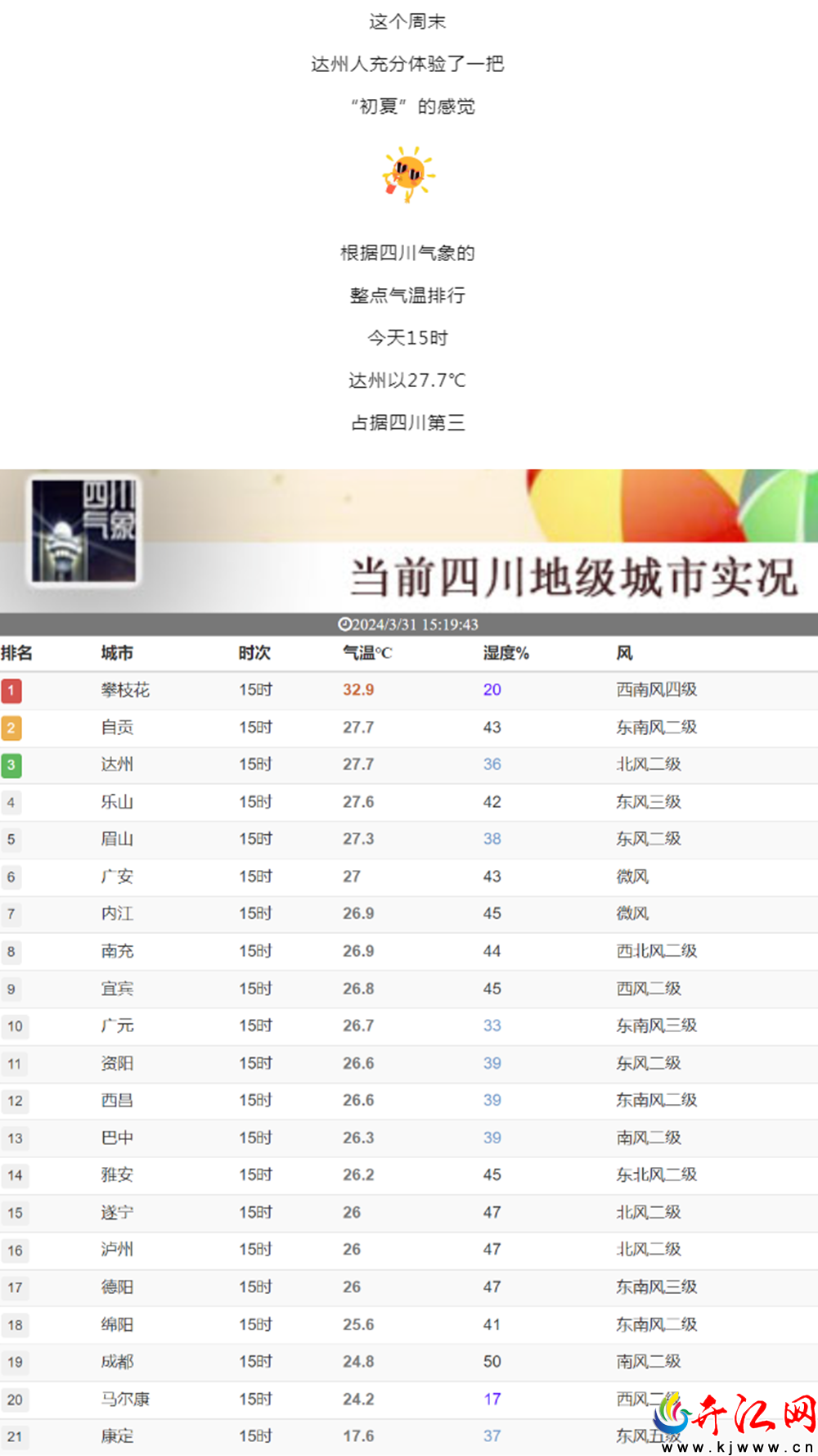The image size is (818, 1456).
Task: Select the 达州 city name
Action: pyautogui.click(x=117, y=764)
